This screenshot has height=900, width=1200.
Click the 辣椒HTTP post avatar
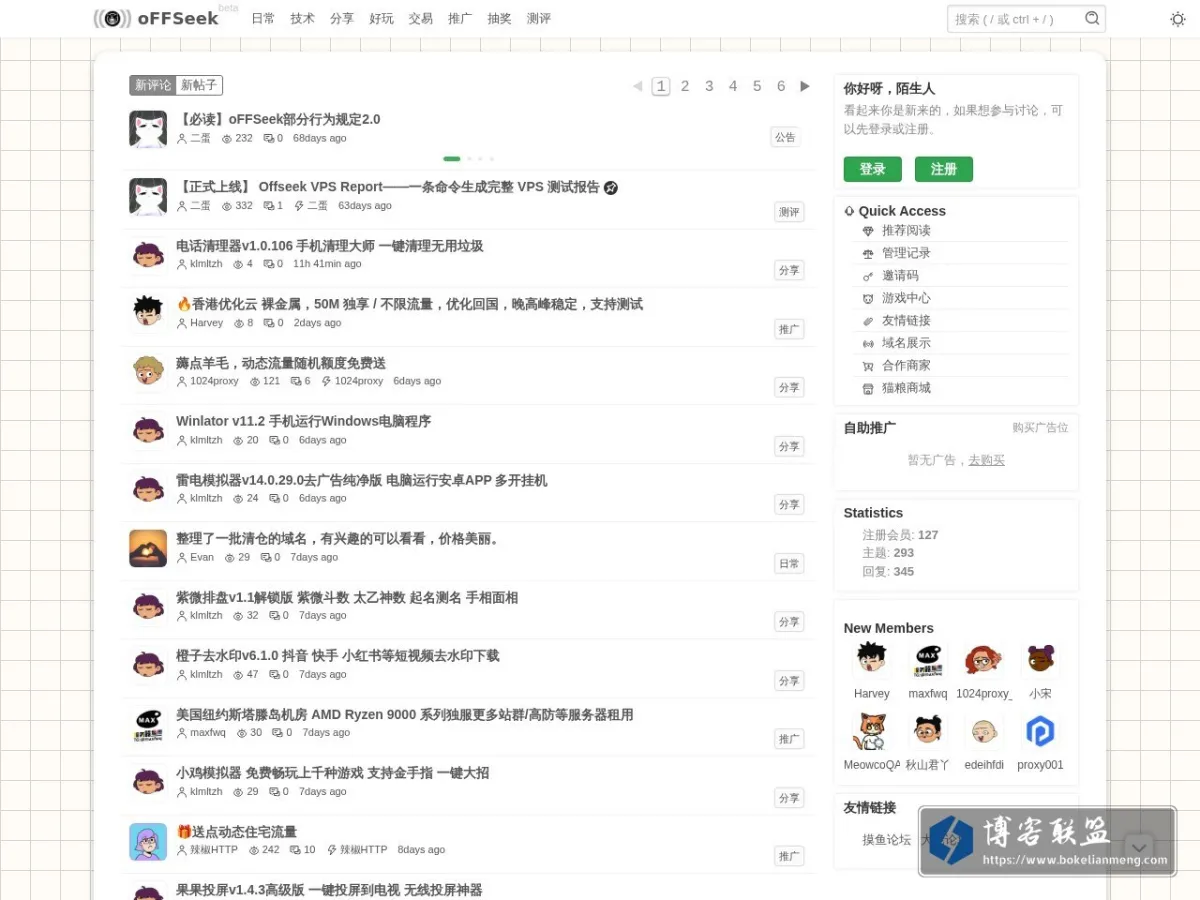pyautogui.click(x=148, y=841)
